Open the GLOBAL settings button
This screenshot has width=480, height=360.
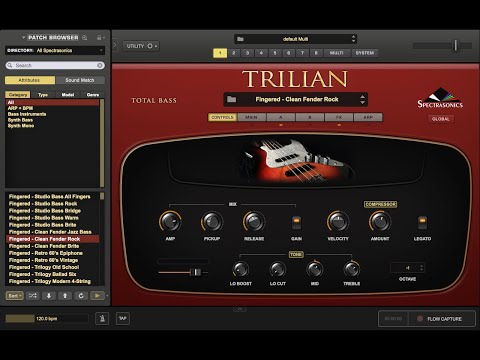(x=441, y=119)
